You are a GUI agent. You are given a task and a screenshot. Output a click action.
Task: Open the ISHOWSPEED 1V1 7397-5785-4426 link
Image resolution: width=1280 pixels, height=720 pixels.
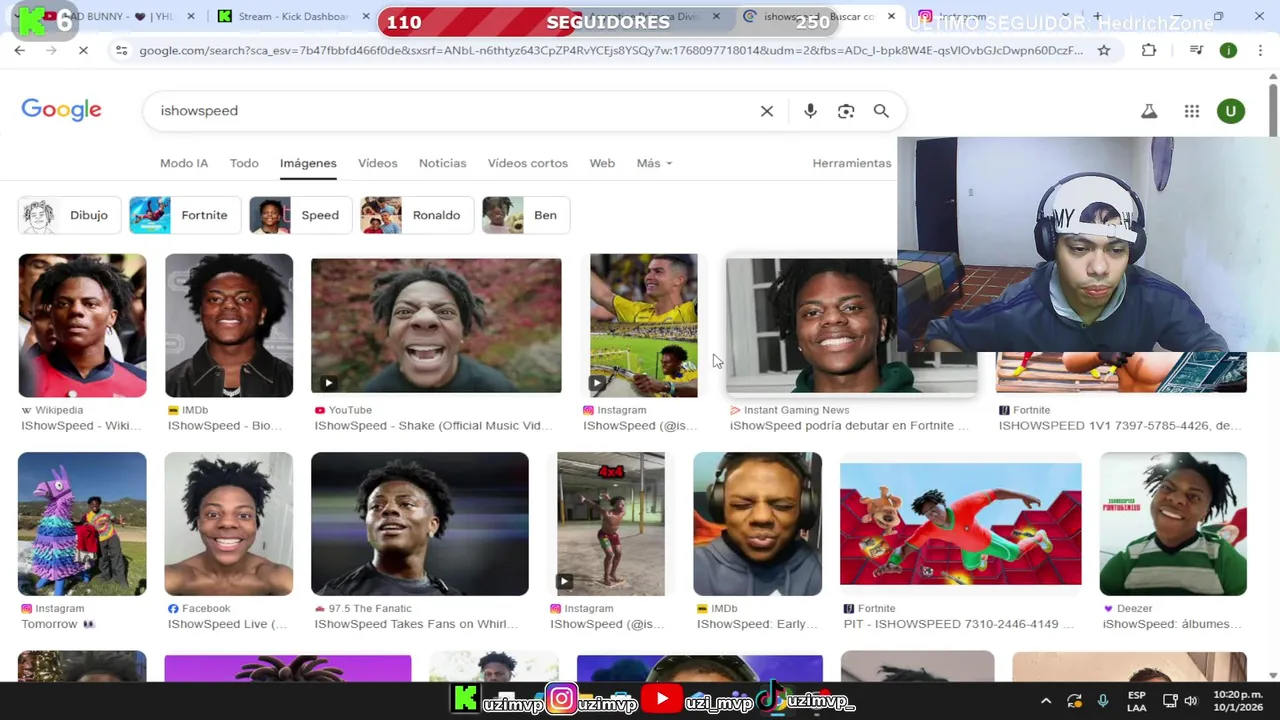[1120, 426]
